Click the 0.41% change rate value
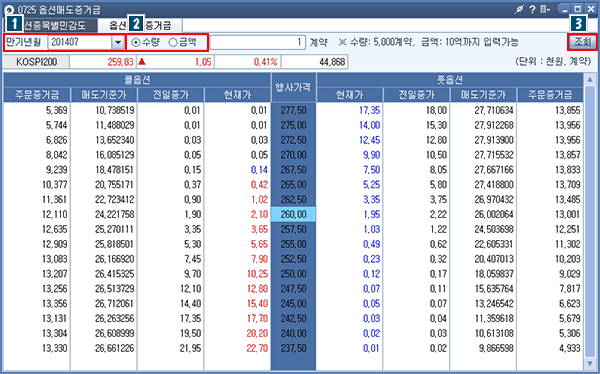This screenshot has width=600, height=374. pos(266,62)
